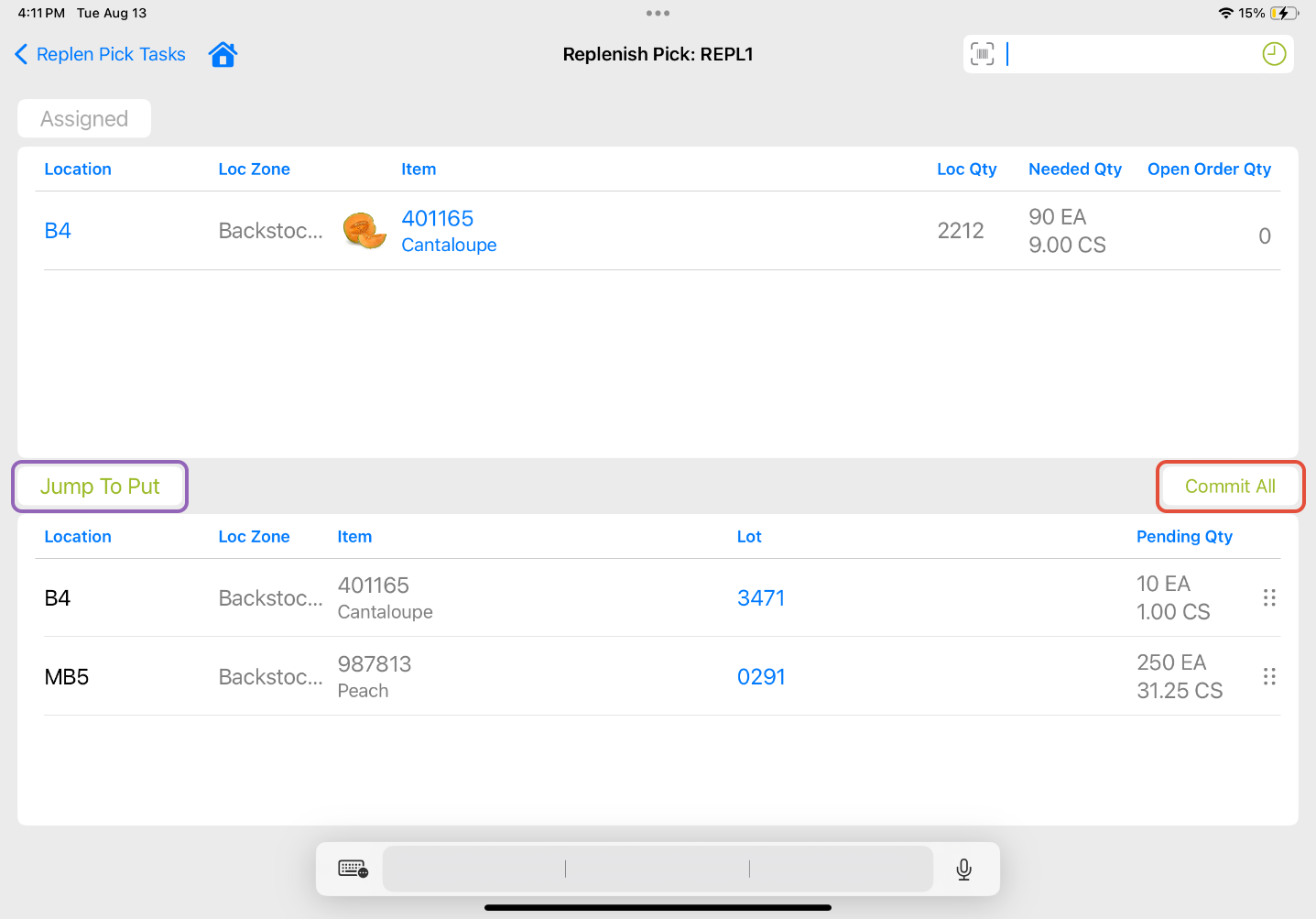1316x919 pixels.
Task: Click Loc Zone header in lower table
Action: [254, 537]
